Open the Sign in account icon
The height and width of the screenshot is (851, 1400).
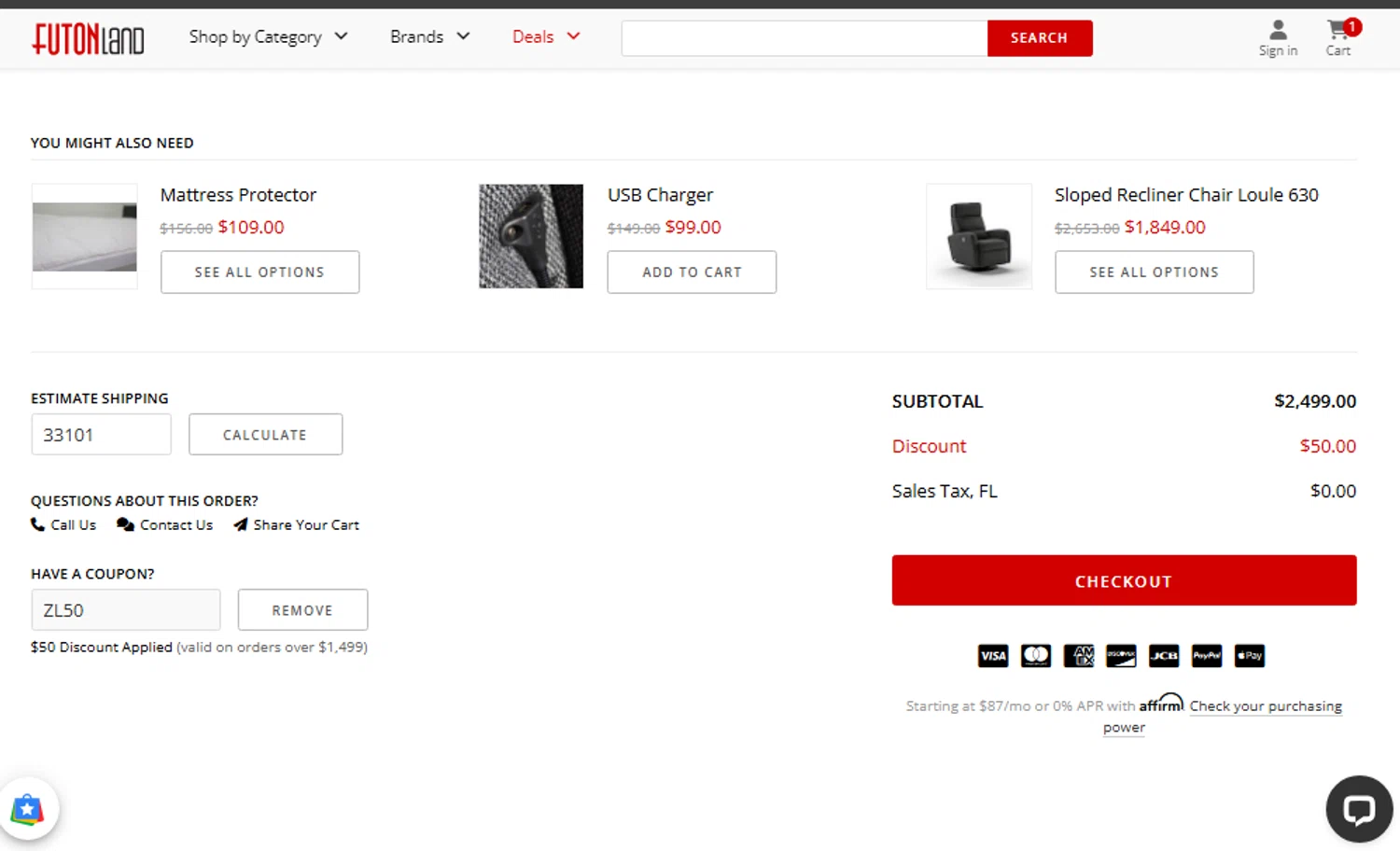click(1278, 38)
